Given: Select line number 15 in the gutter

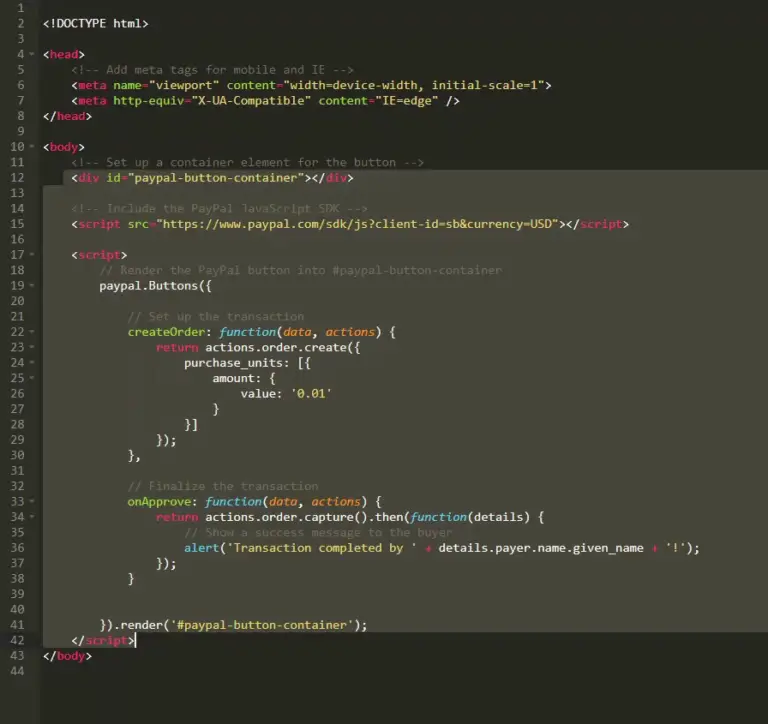Looking at the screenshot, I should click(x=17, y=224).
